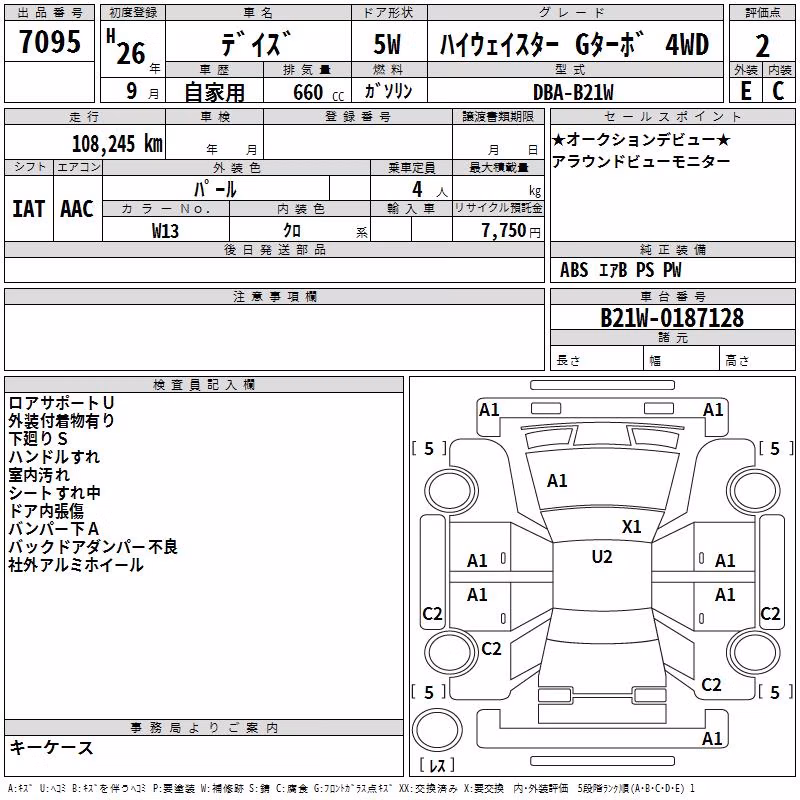Click the セールスポイント header

click(672, 116)
